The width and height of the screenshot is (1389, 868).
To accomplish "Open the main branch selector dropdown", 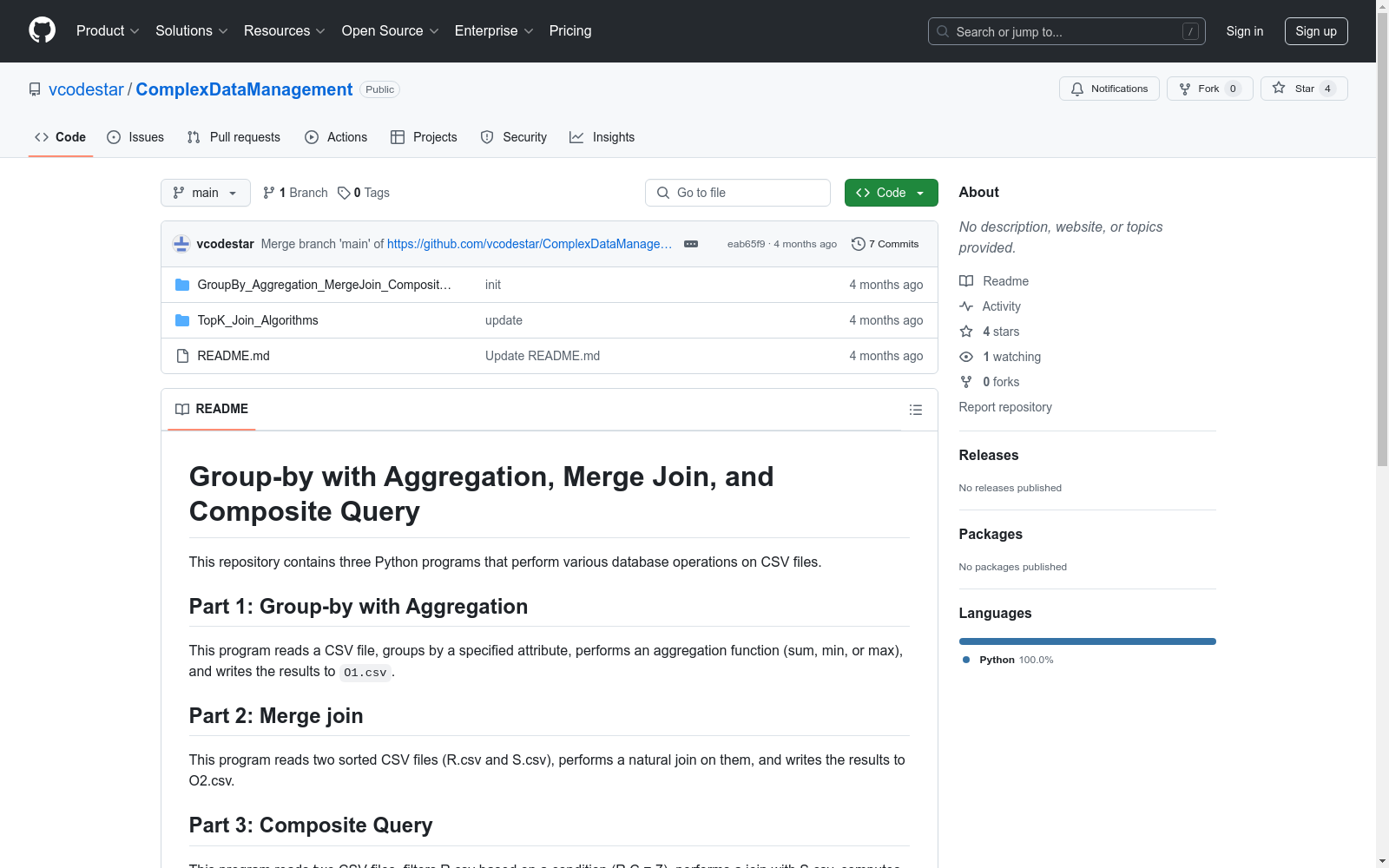I will [x=206, y=193].
